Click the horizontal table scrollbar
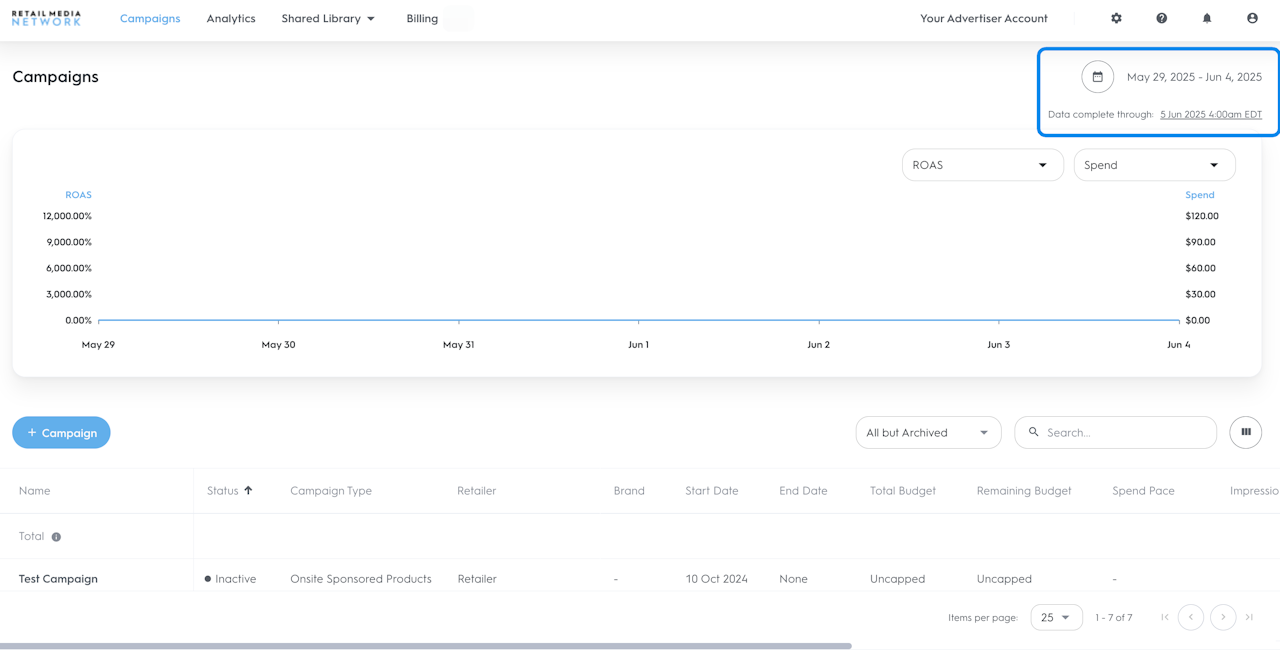This screenshot has width=1280, height=665. click(x=425, y=646)
